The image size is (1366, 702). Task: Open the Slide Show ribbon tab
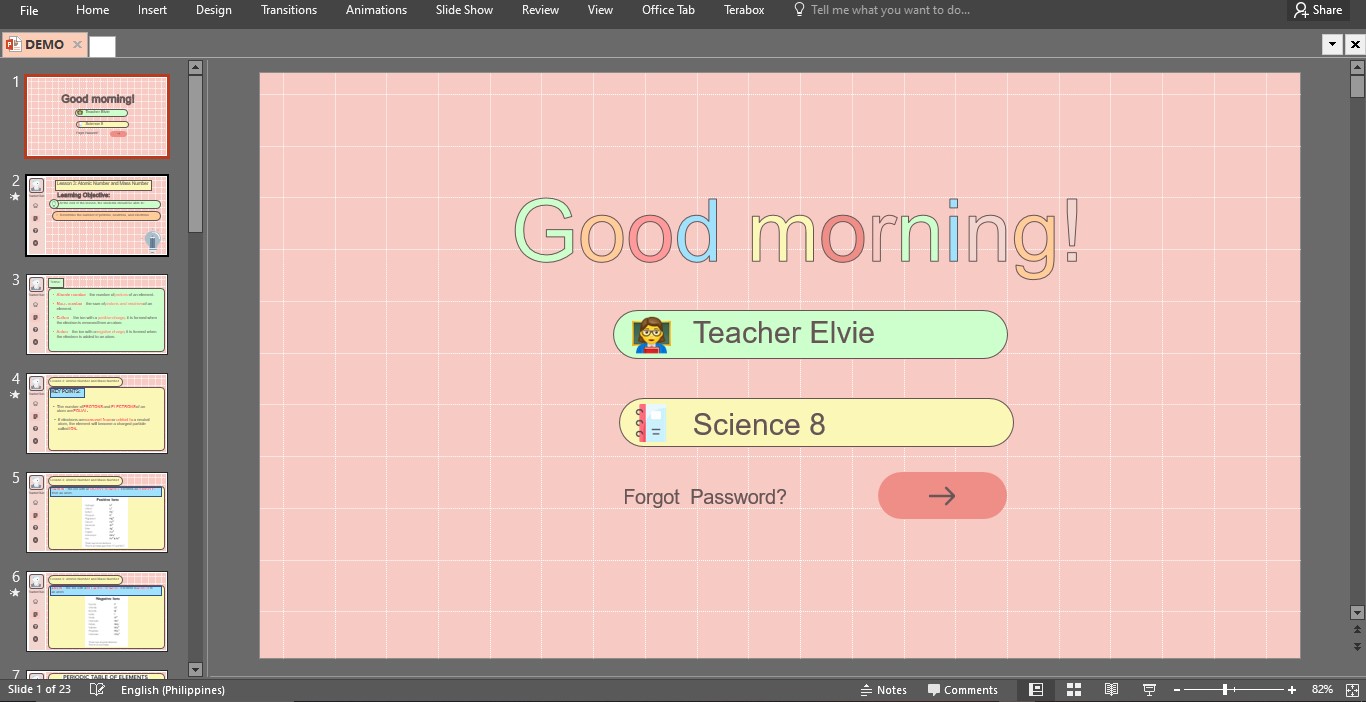464,10
